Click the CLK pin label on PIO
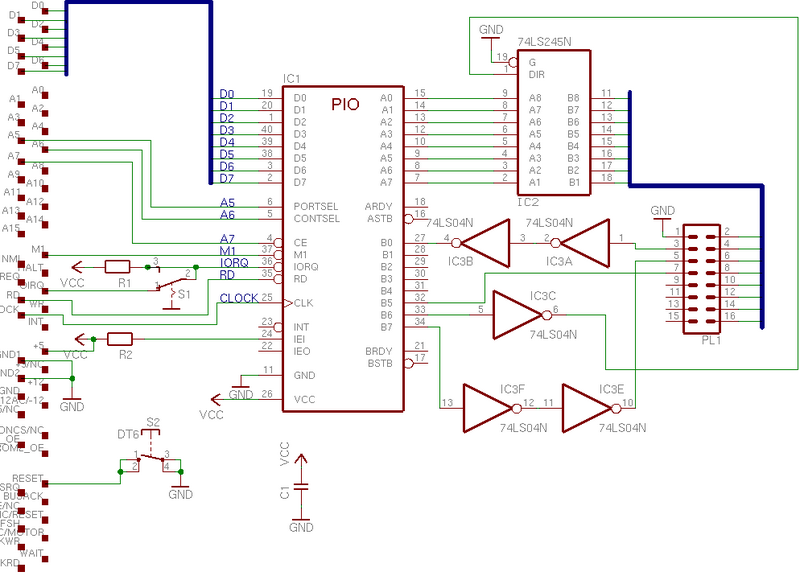 [304, 303]
